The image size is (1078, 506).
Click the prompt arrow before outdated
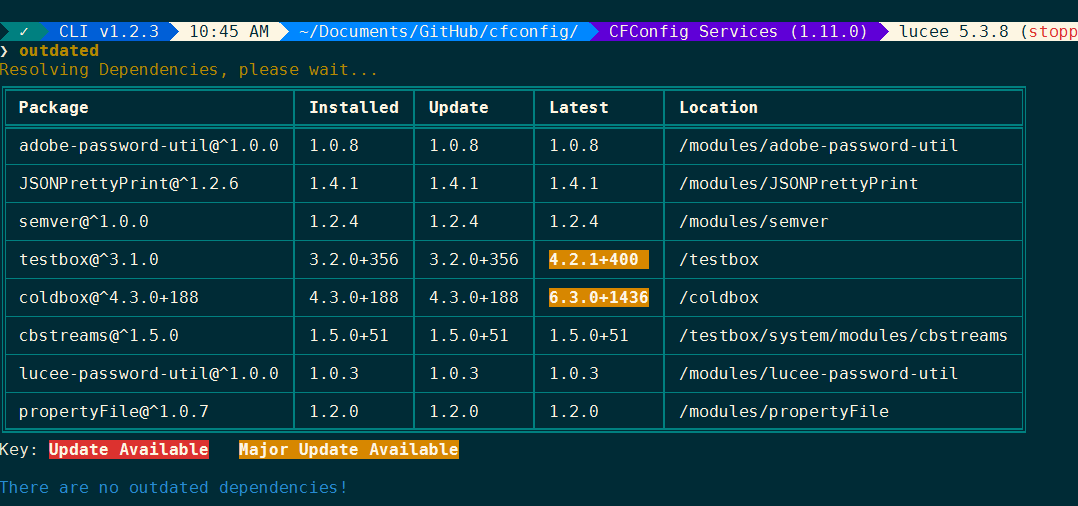coord(5,51)
